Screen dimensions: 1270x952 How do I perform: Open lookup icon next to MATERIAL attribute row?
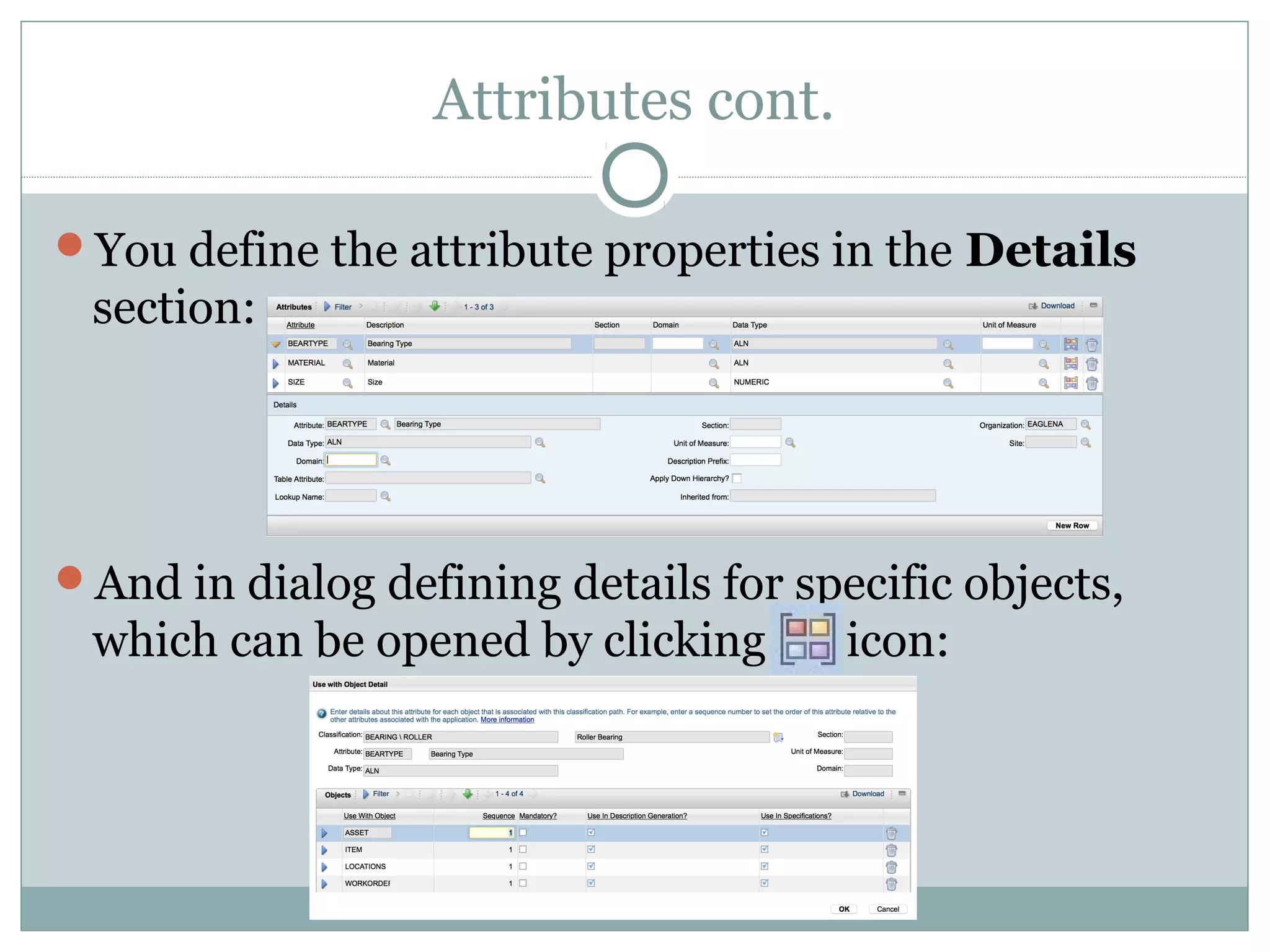pyautogui.click(x=348, y=364)
